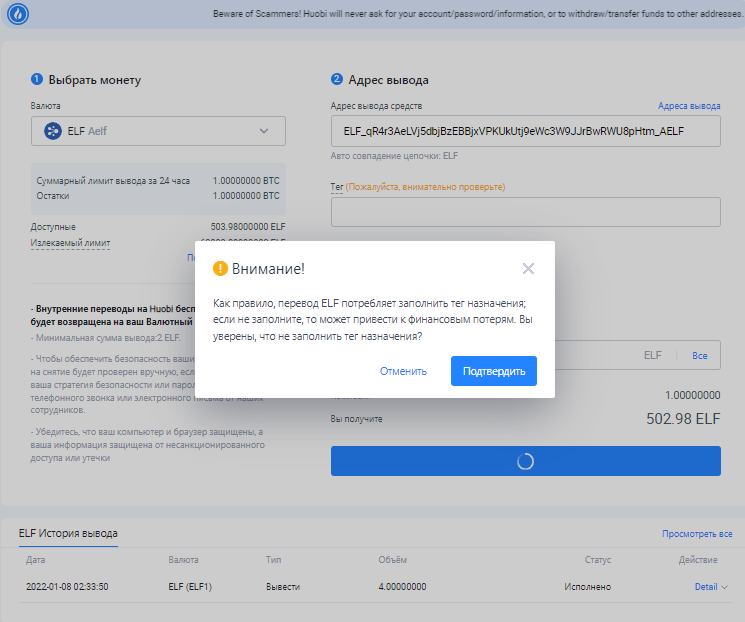Viewport: 745px width, 622px height.
Task: Open Просмотреть все history link
Action: [x=697, y=534]
